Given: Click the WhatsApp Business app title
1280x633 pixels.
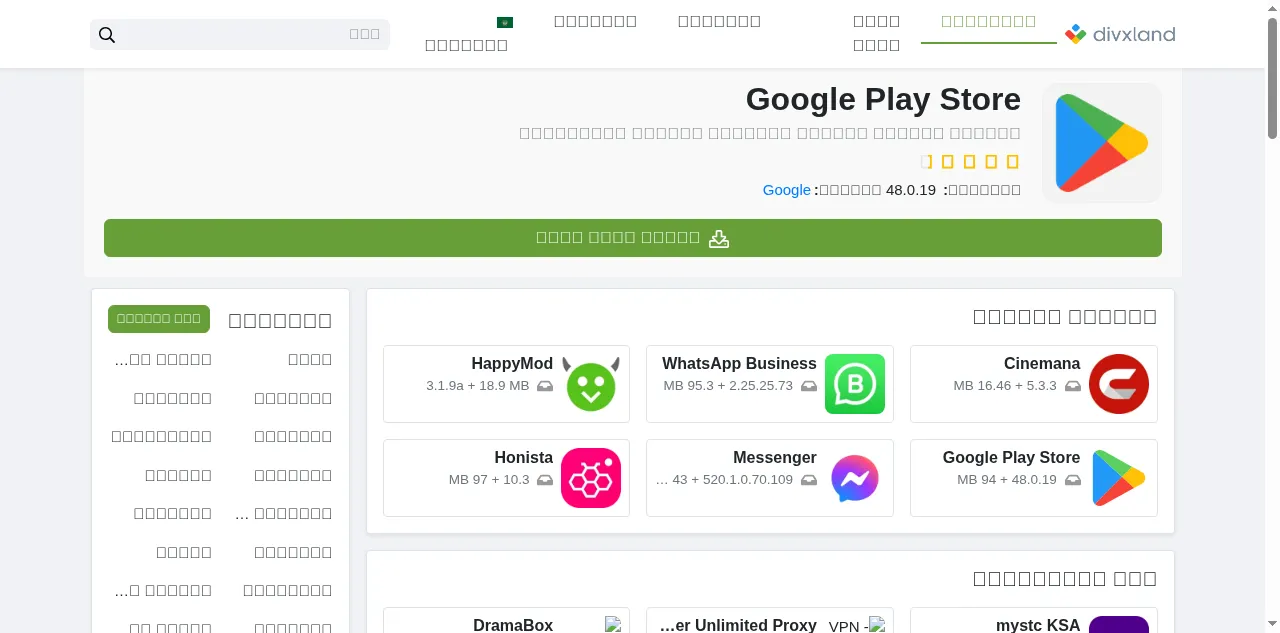Looking at the screenshot, I should pyautogui.click(x=739, y=364).
